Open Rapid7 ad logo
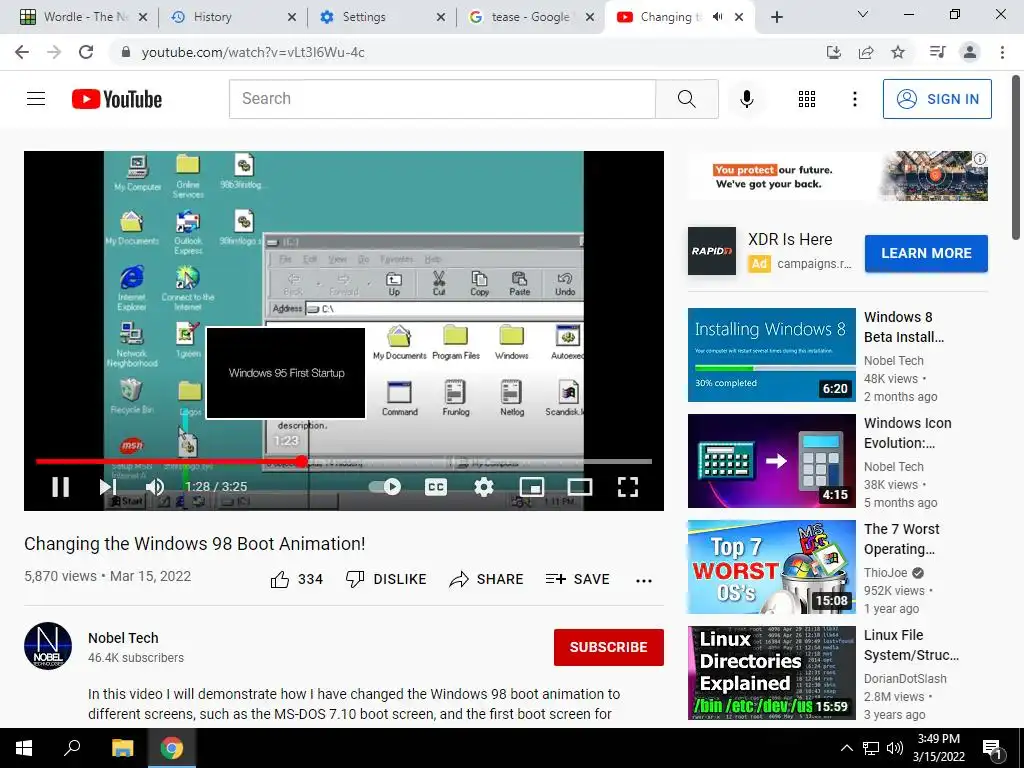Screen dimensions: 1024x768 [x=712, y=251]
